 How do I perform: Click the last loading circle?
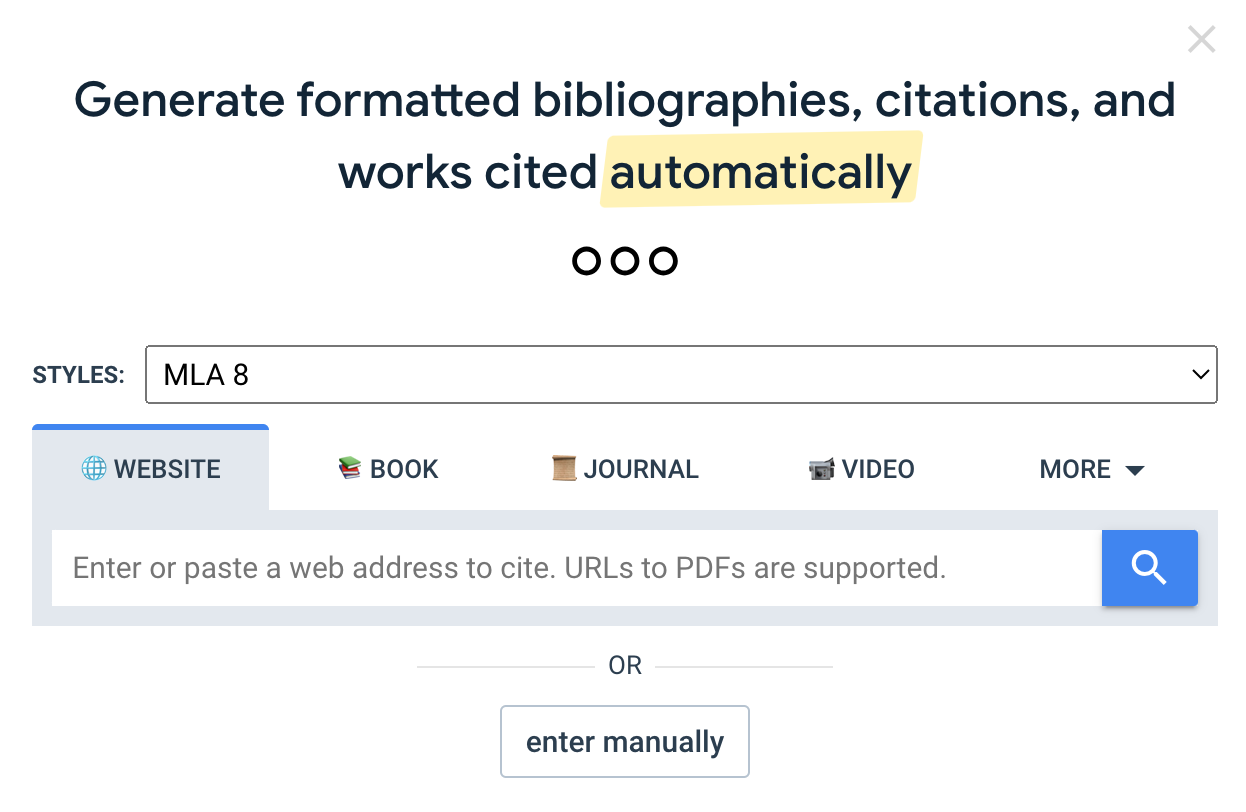point(663,261)
